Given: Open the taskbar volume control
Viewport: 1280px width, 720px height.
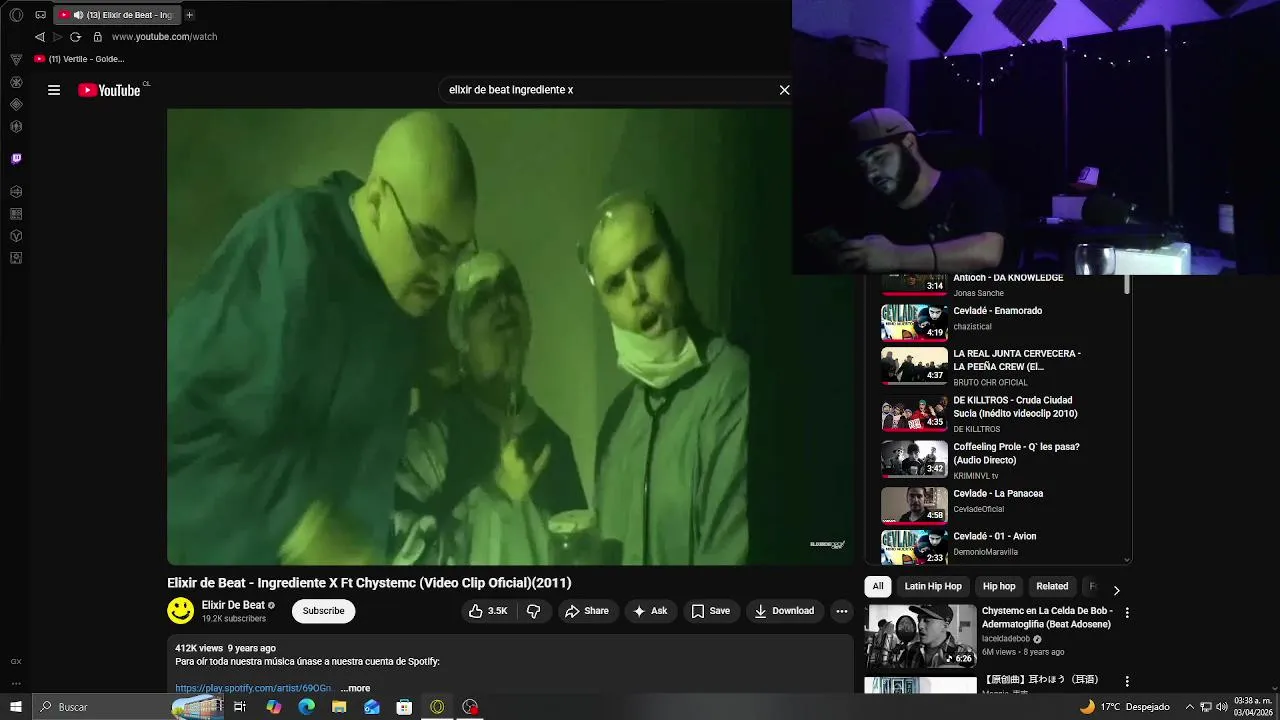Looking at the screenshot, I should [x=1222, y=707].
